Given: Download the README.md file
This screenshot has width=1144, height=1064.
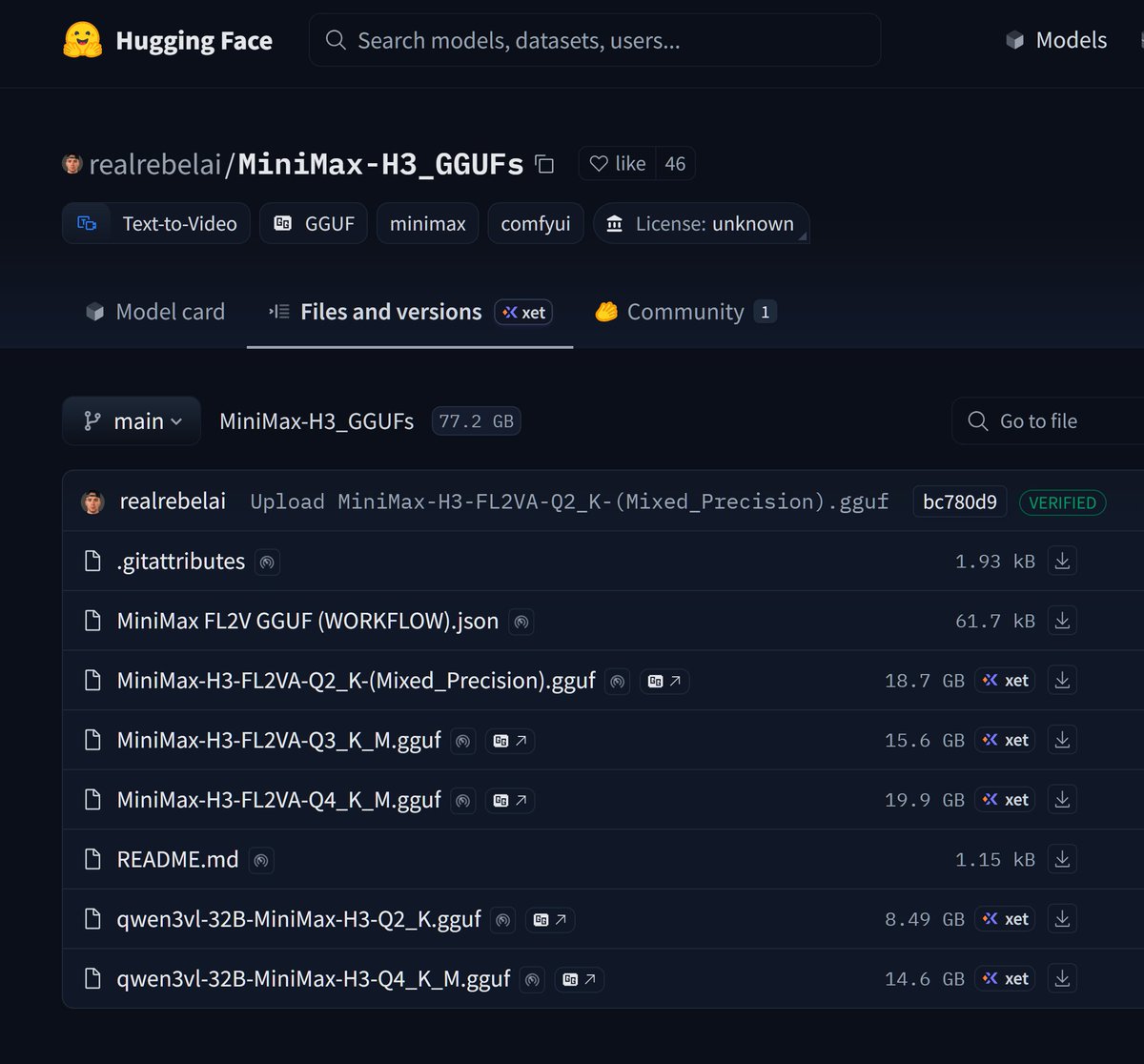Looking at the screenshot, I should (1062, 860).
